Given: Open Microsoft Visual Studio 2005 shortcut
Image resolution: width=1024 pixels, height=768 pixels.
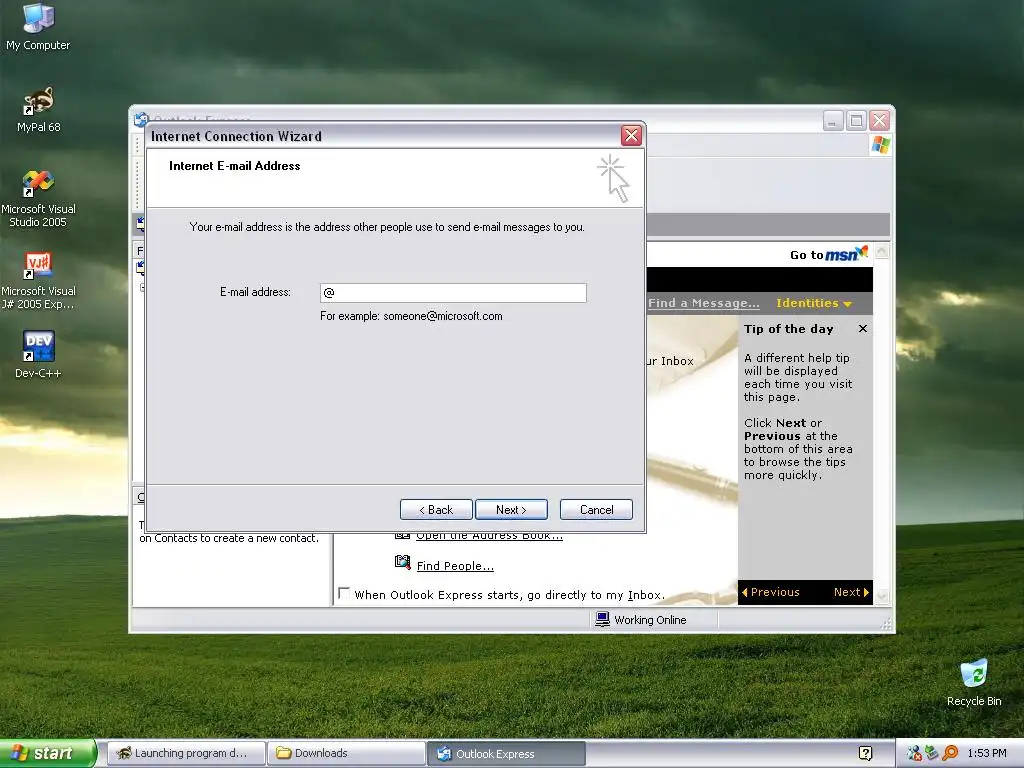Looking at the screenshot, I should coord(38,199).
